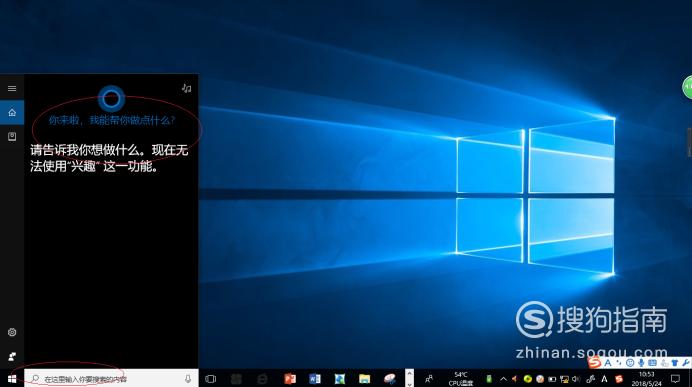Select the Cortana Home icon
This screenshot has width=692, height=387.
[x=12, y=113]
